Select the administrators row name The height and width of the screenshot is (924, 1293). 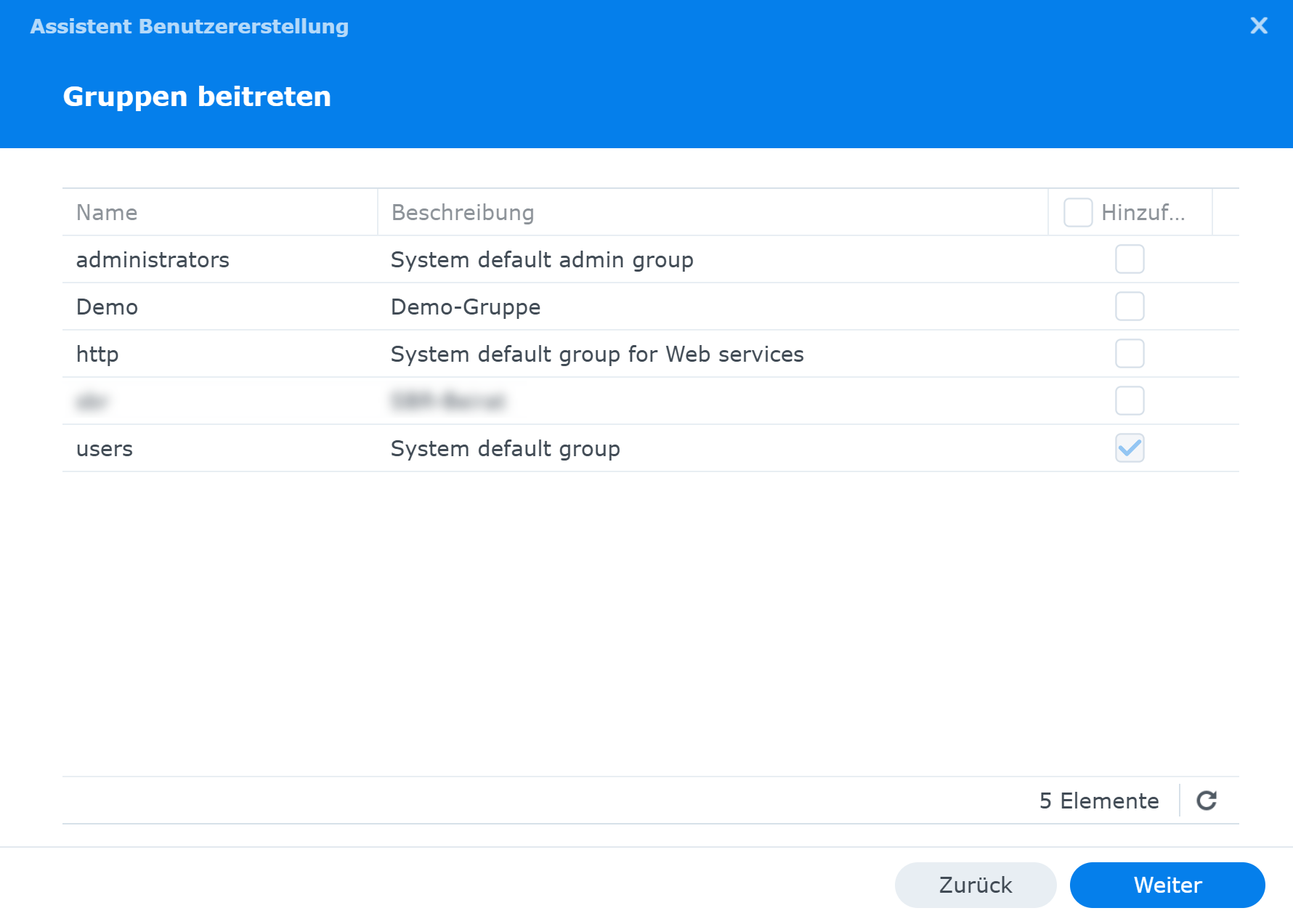[x=153, y=260]
